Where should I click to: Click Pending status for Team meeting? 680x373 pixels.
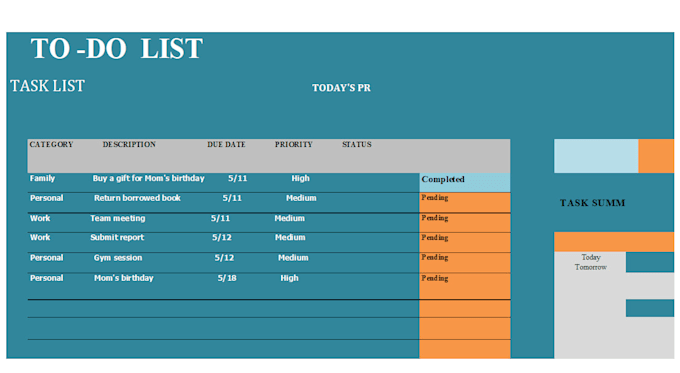coord(464,222)
